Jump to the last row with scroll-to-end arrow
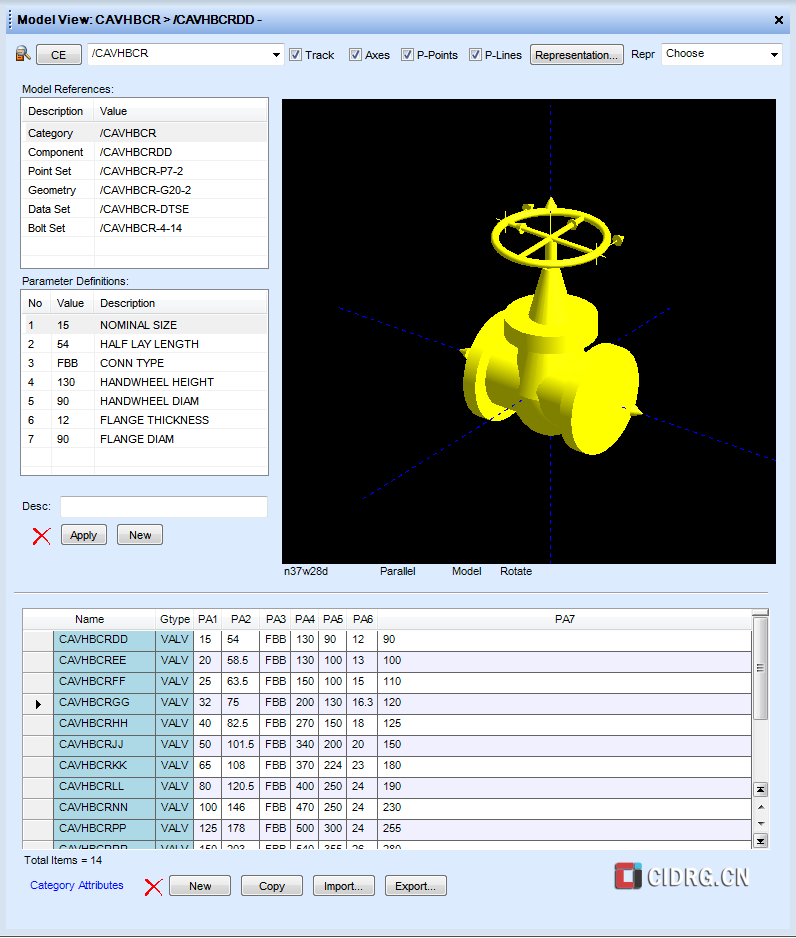The width and height of the screenshot is (796, 938). tap(760, 841)
